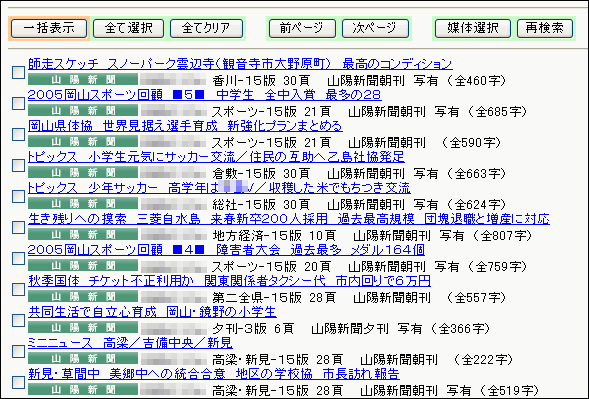Click the text 夕刊-3版 6頁
This screenshot has height=399, width=589.
[253, 329]
